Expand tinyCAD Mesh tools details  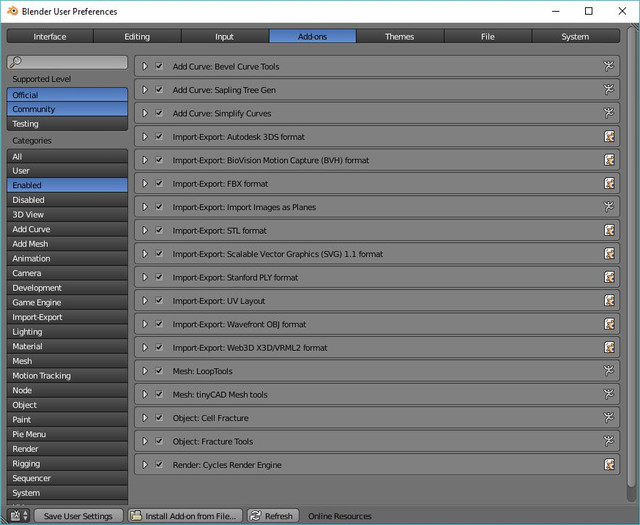(x=144, y=394)
